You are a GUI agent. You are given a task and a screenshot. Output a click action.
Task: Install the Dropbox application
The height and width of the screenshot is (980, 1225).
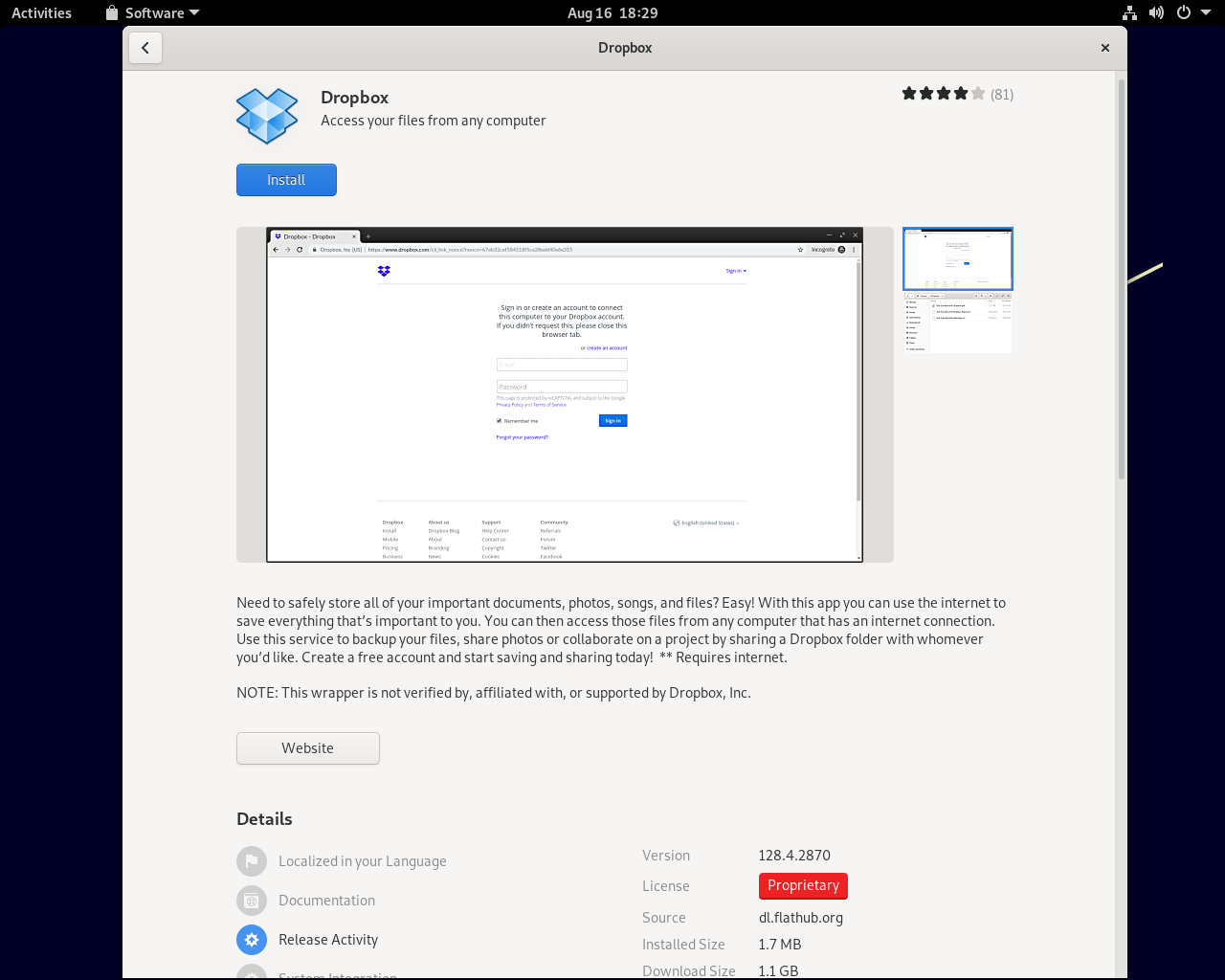click(x=286, y=180)
